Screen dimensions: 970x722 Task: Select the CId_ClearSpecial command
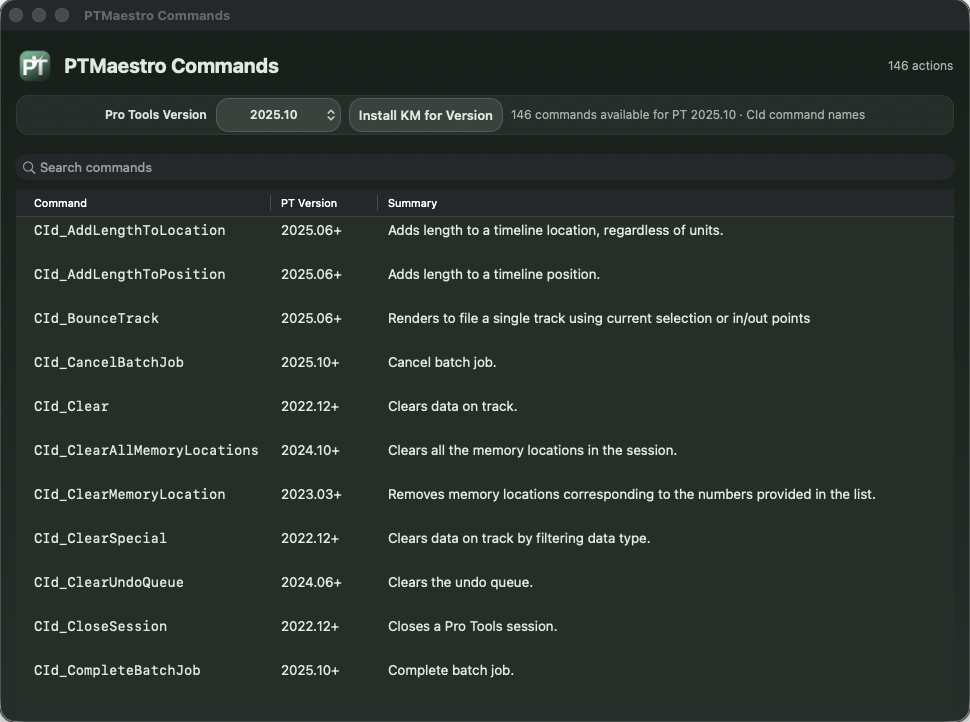click(100, 538)
